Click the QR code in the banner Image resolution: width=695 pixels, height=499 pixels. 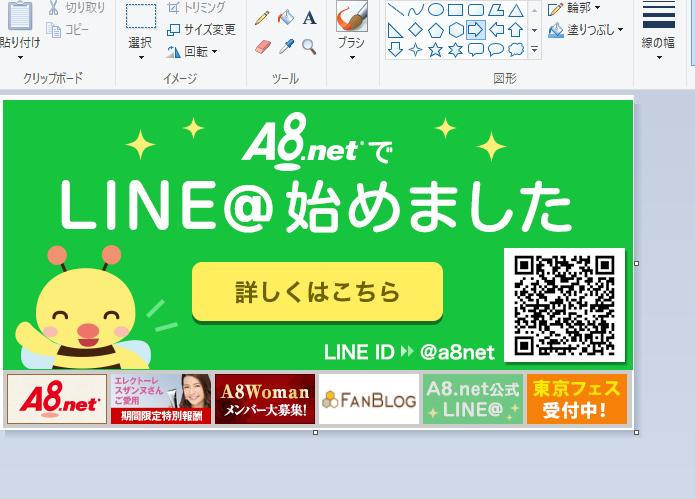[564, 305]
